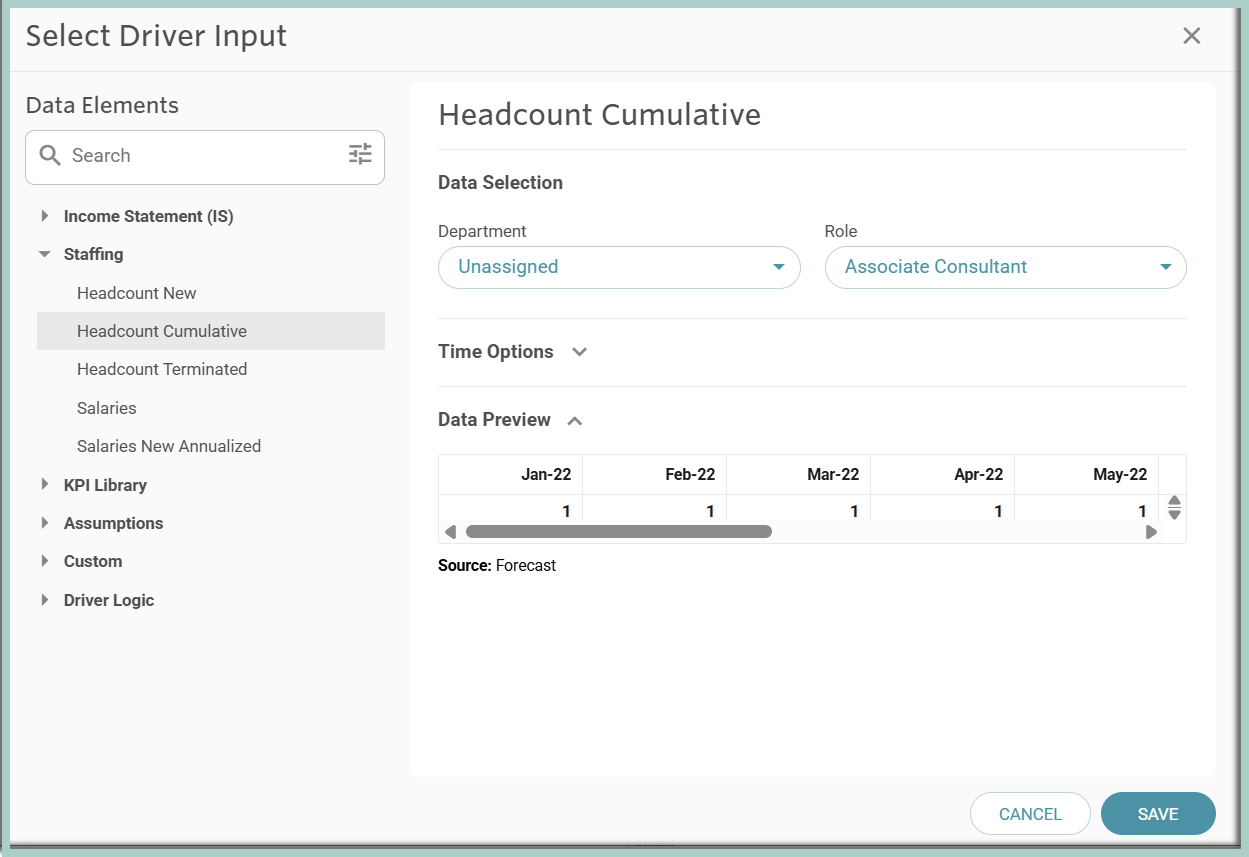Screen dimensions: 1249x857
Task: Click the search magnifier icon
Action: click(x=50, y=155)
